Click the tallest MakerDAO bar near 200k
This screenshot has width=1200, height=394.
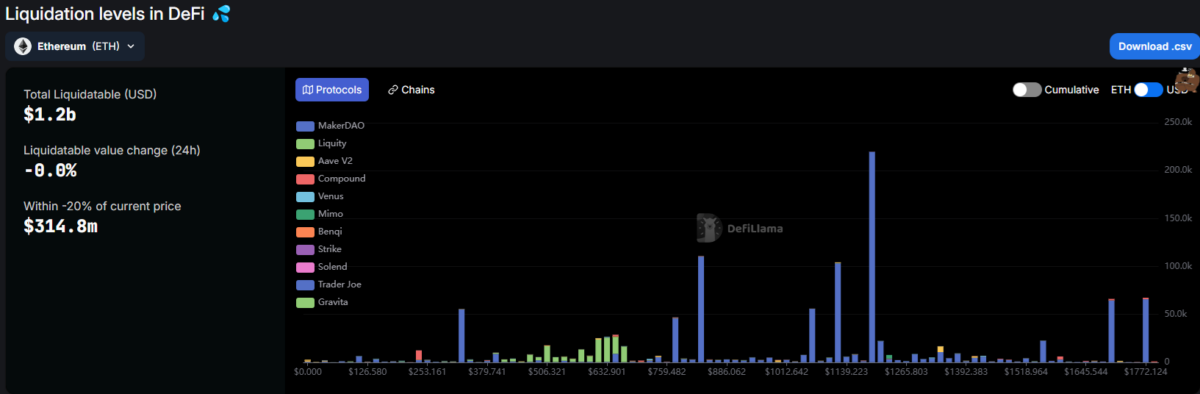click(x=872, y=256)
